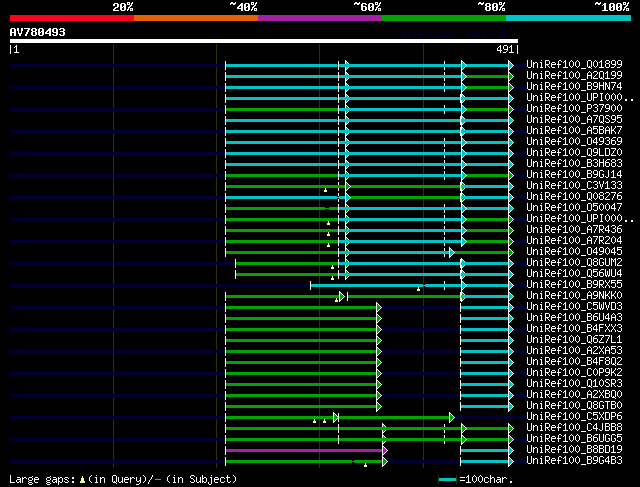The image size is (640, 487).
Task: Select hit label UniRef100_Q56WU4
Action: 574,274
